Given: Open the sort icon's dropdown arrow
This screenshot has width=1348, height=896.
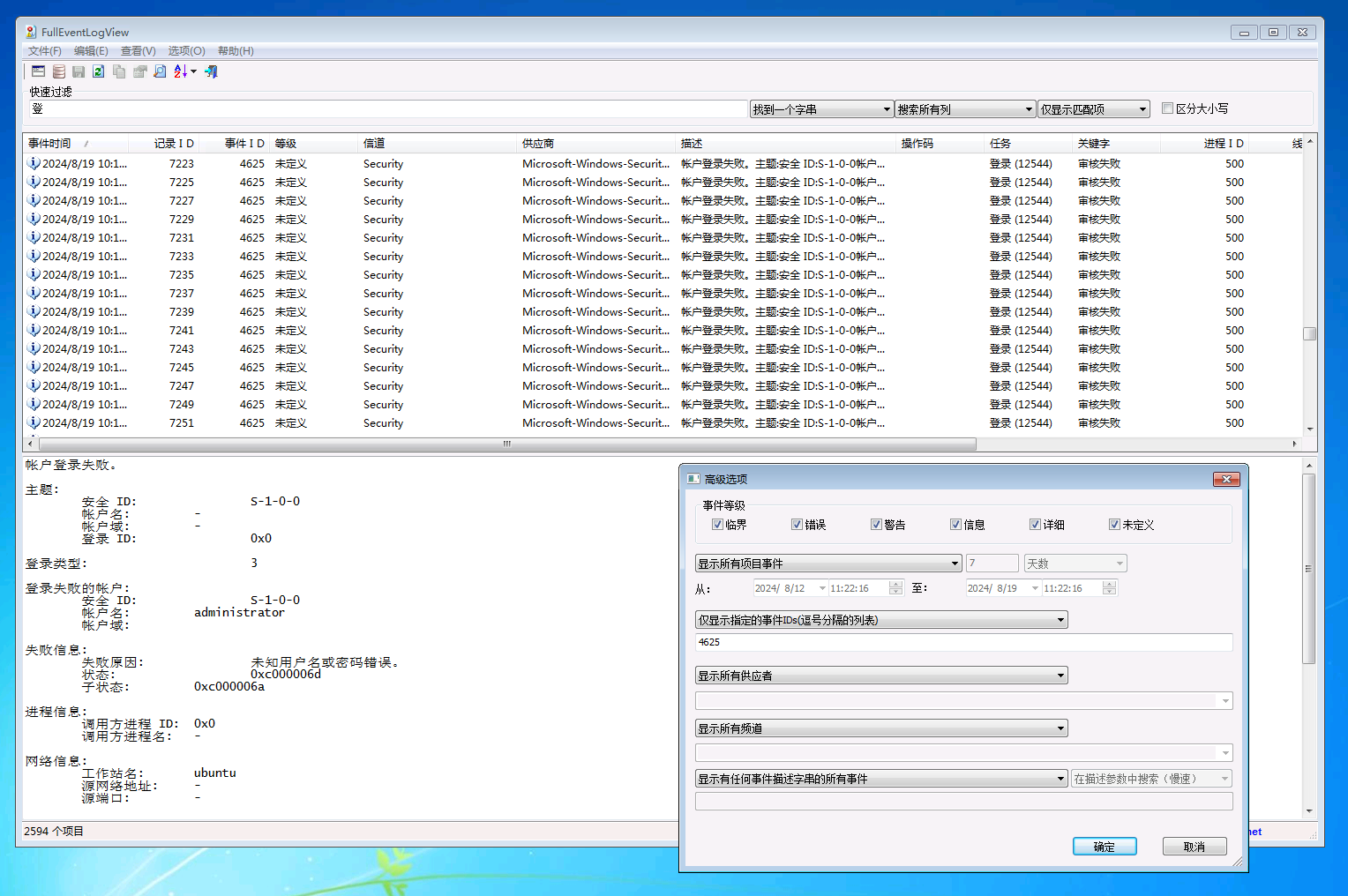Looking at the screenshot, I should [x=193, y=71].
